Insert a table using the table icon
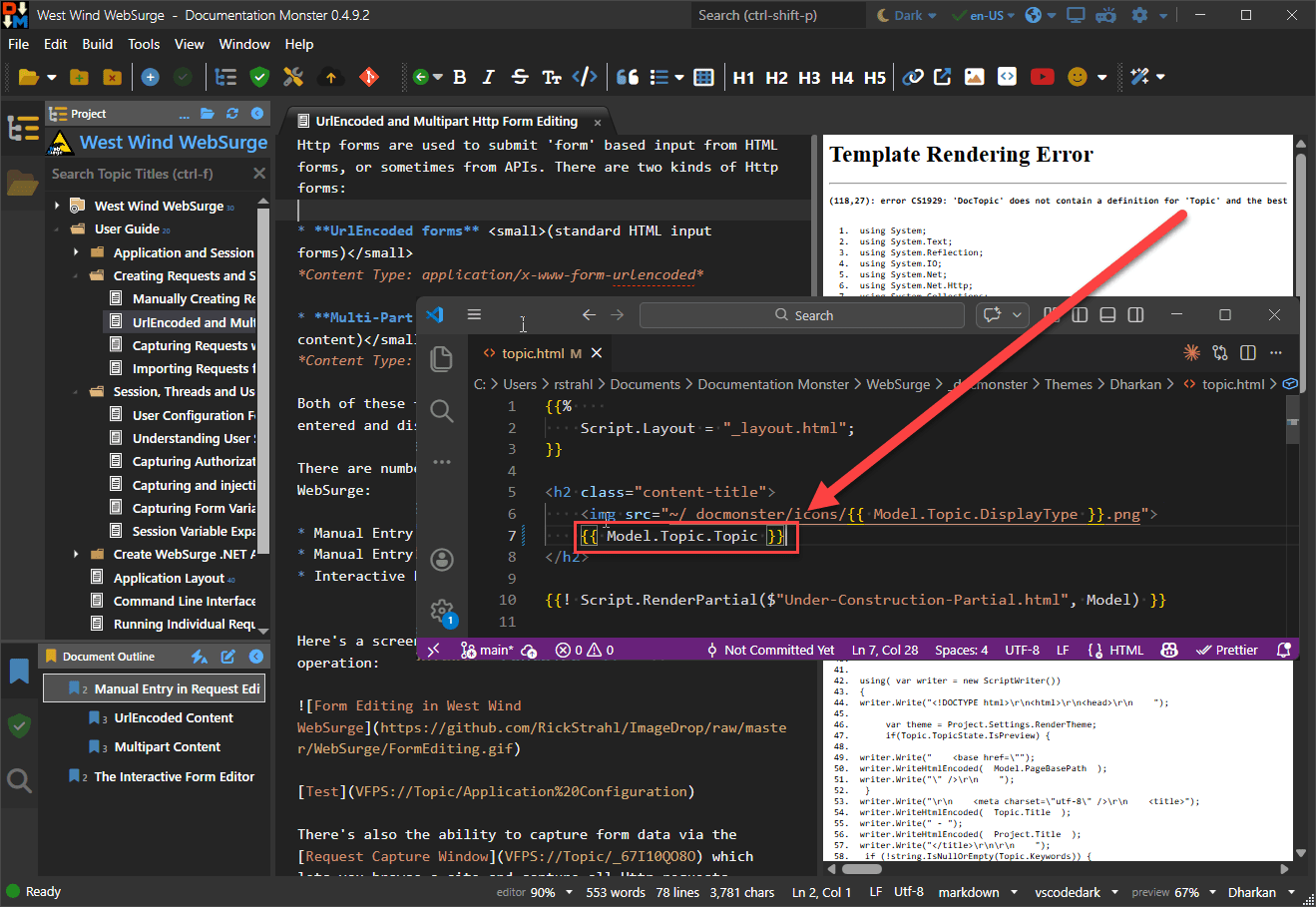Screen dimensions: 1316x907 click(704, 77)
